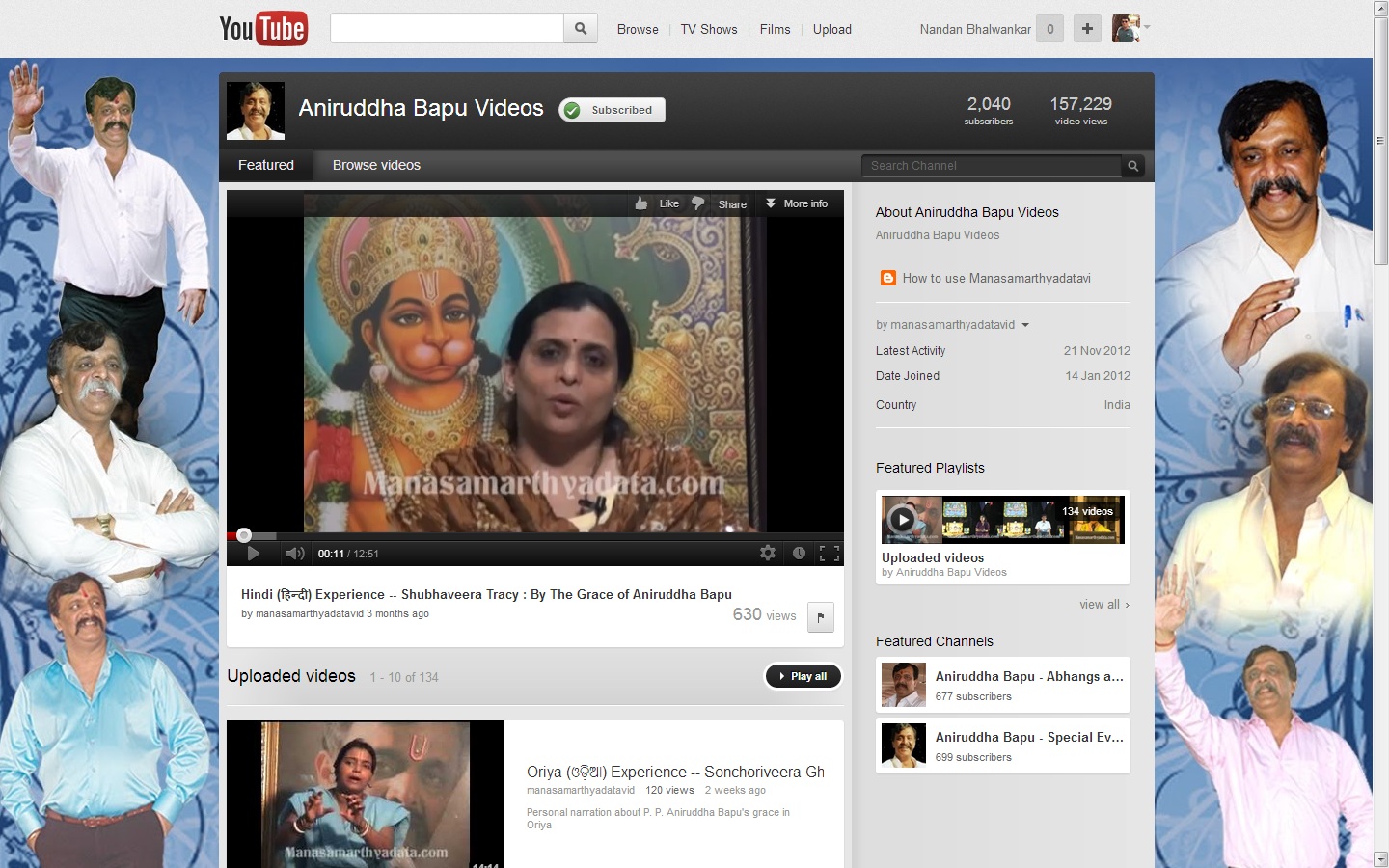Screen dimensions: 1389x868
Task: Click the search magnifier button in header
Action: (581, 29)
